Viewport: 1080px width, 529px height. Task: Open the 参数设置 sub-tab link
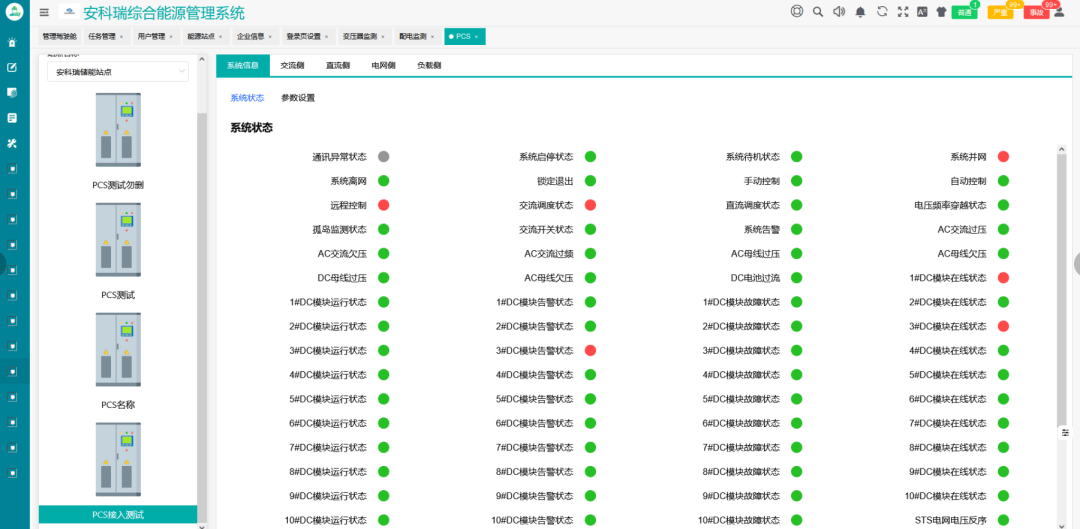pos(298,98)
